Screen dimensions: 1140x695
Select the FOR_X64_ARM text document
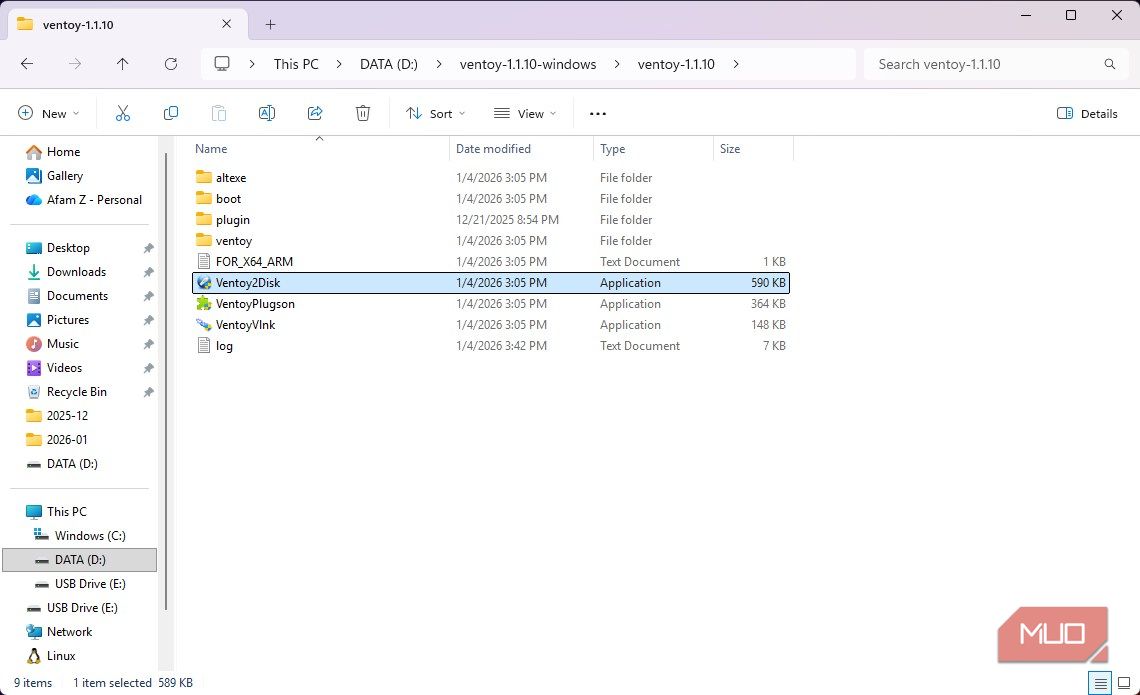coord(491,262)
